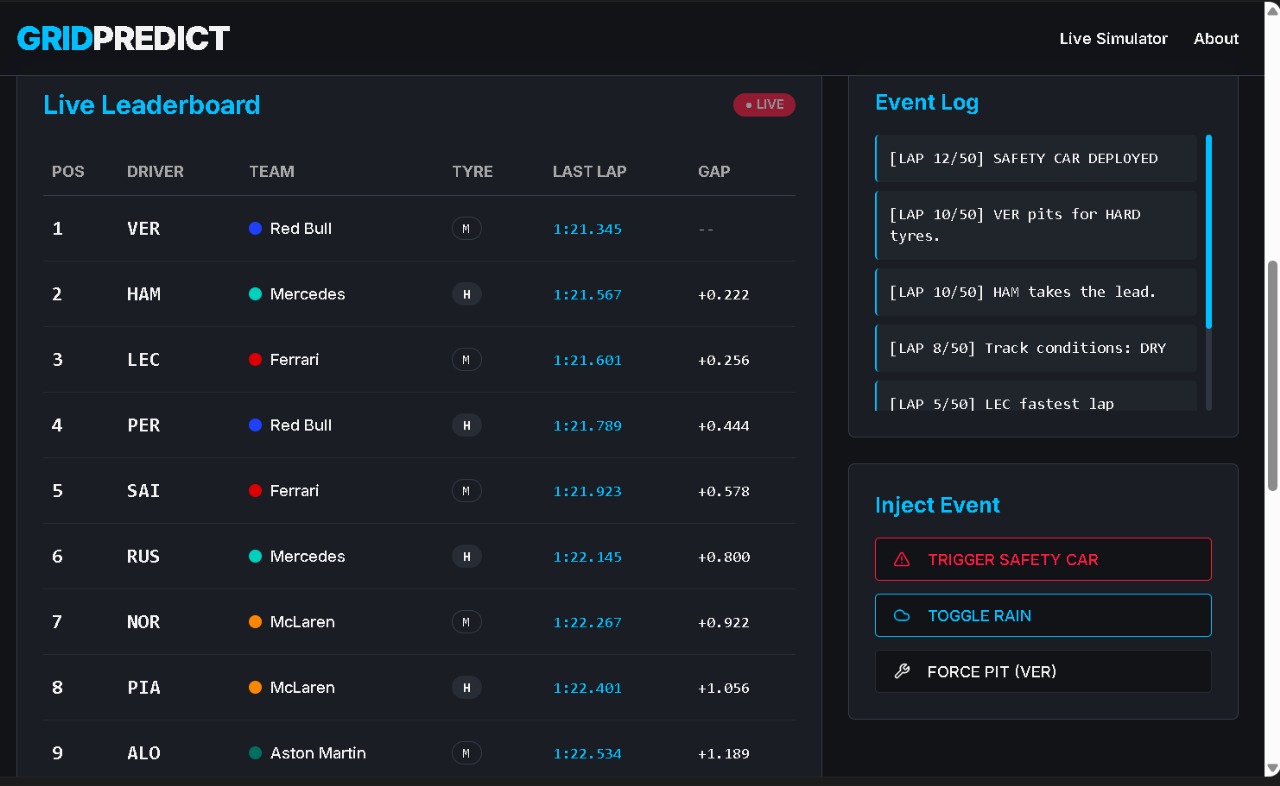Click the H tyre badge in HAM's row
This screenshot has width=1280, height=786.
(466, 294)
